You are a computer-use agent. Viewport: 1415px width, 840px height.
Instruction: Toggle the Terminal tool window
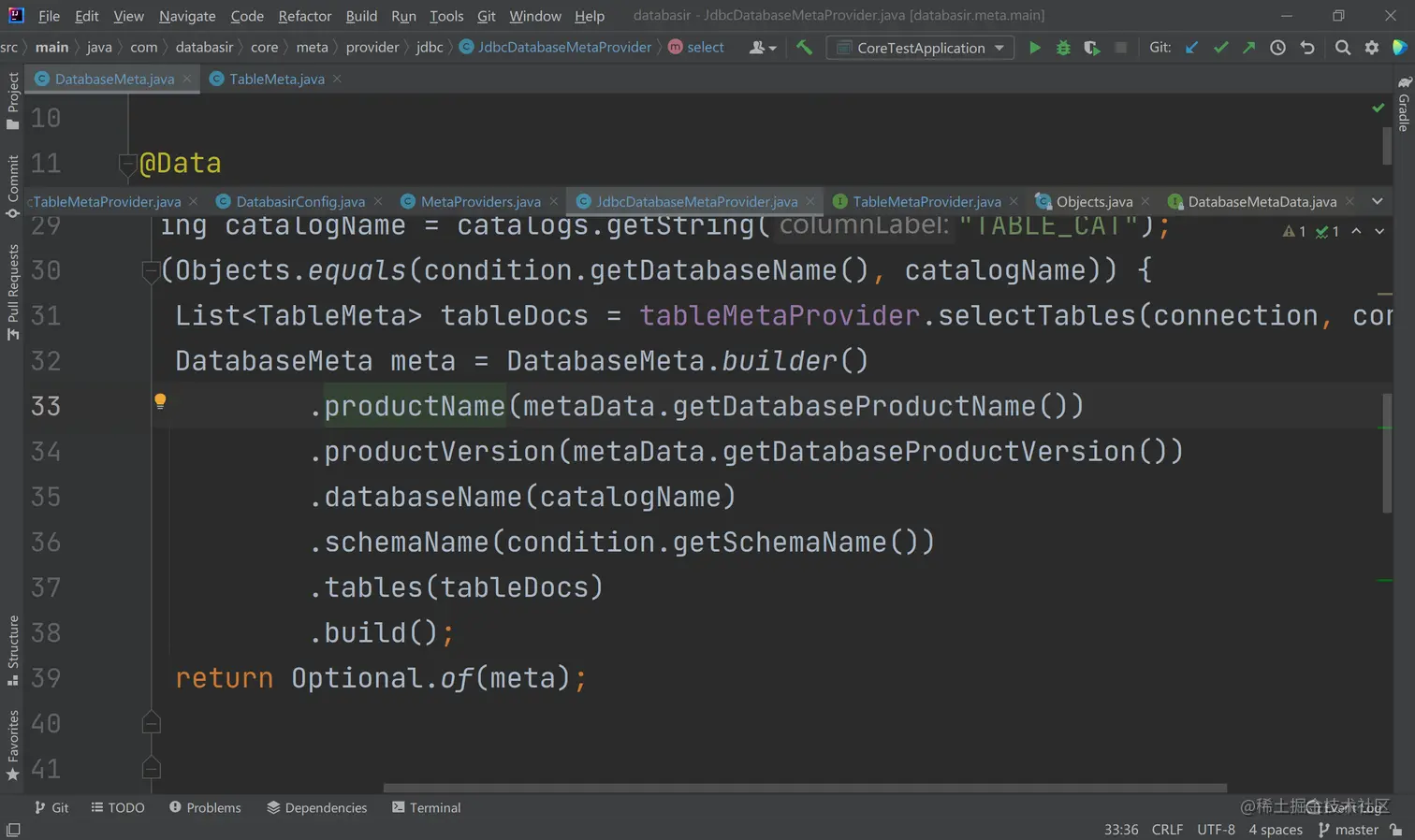[426, 807]
